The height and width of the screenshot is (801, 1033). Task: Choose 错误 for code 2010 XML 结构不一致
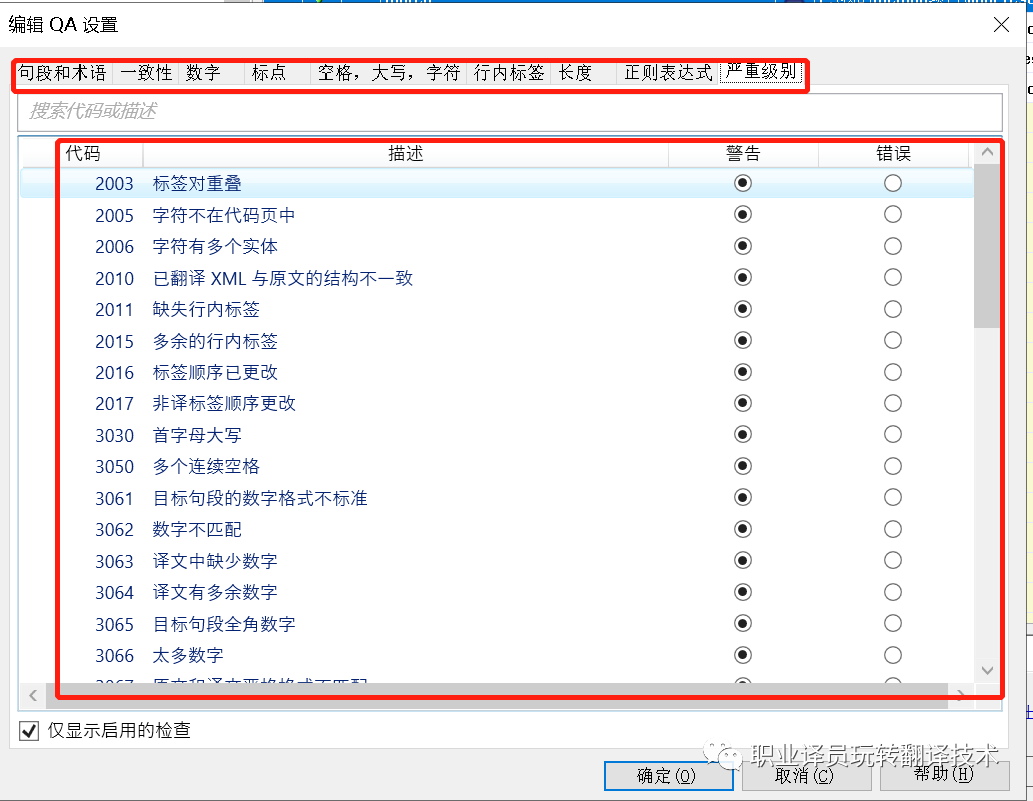tap(893, 277)
